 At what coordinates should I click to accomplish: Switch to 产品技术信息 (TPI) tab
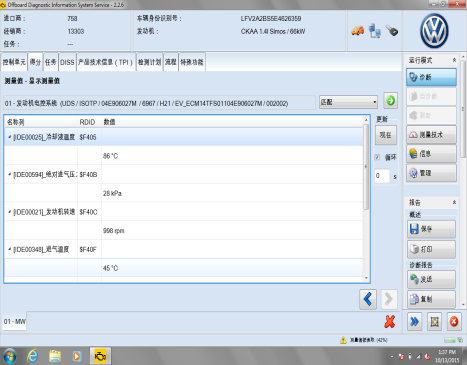(x=106, y=62)
